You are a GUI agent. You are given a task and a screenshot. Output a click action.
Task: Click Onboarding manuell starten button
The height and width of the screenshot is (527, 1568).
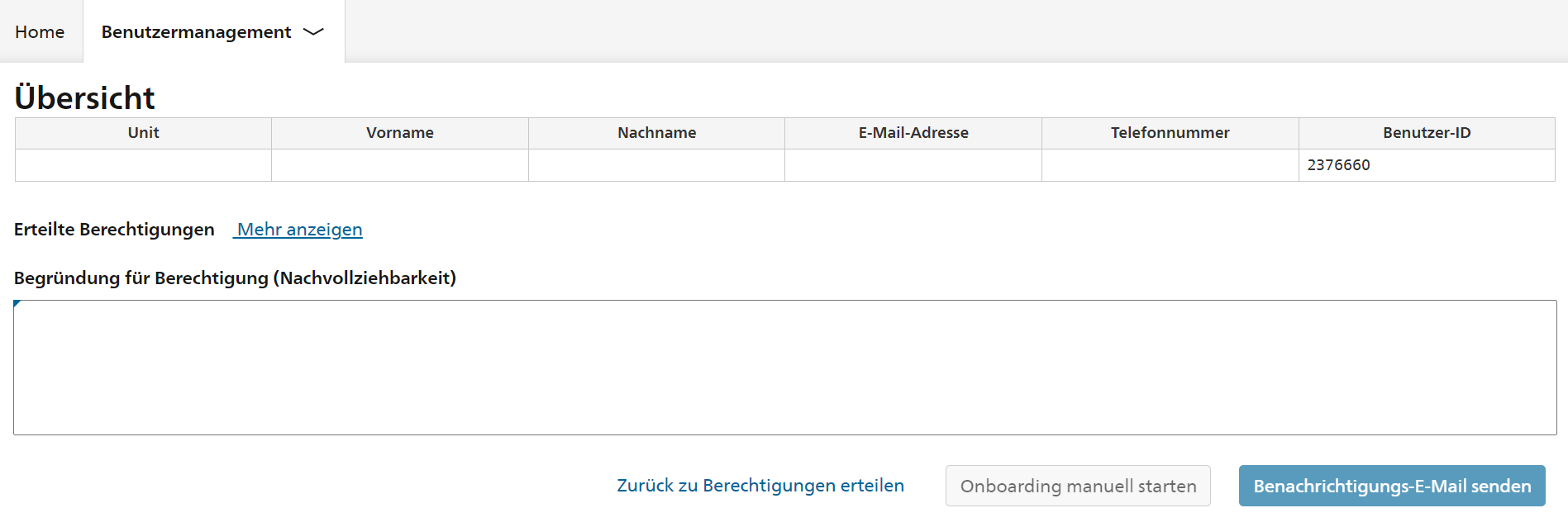(x=1078, y=486)
